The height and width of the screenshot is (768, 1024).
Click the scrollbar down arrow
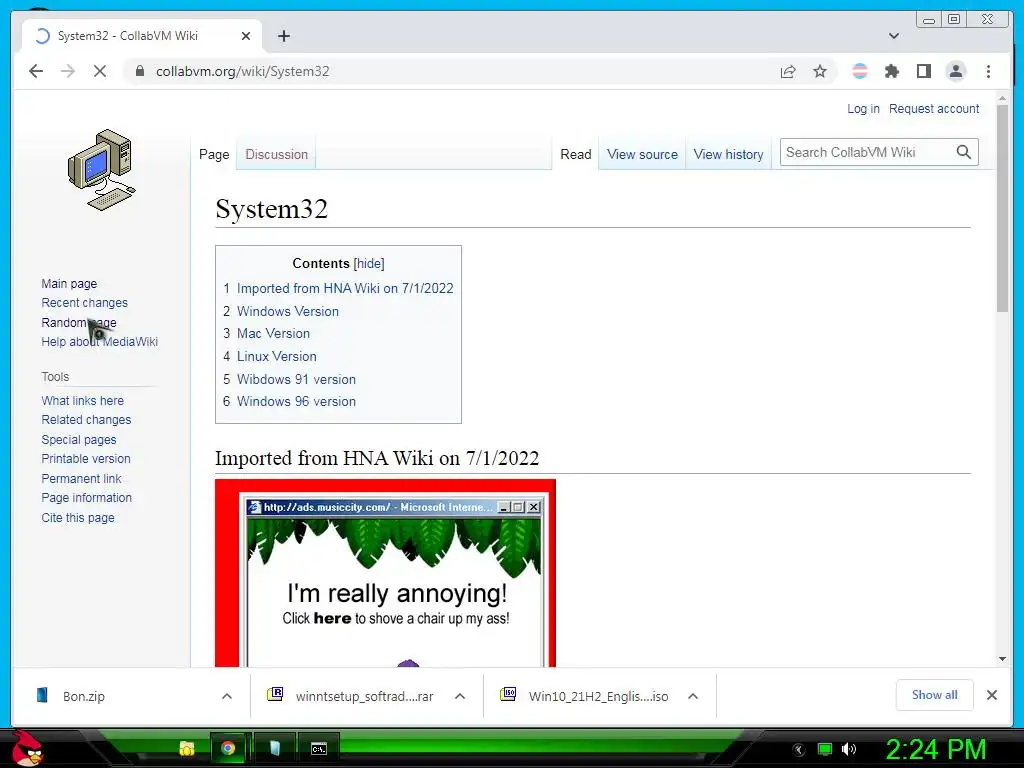(x=1002, y=659)
